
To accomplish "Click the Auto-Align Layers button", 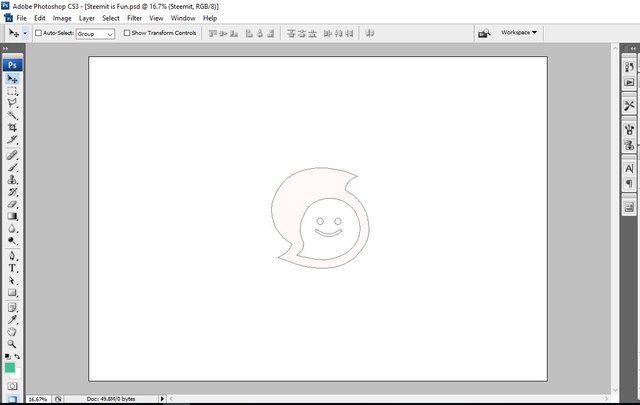I will tap(370, 33).
